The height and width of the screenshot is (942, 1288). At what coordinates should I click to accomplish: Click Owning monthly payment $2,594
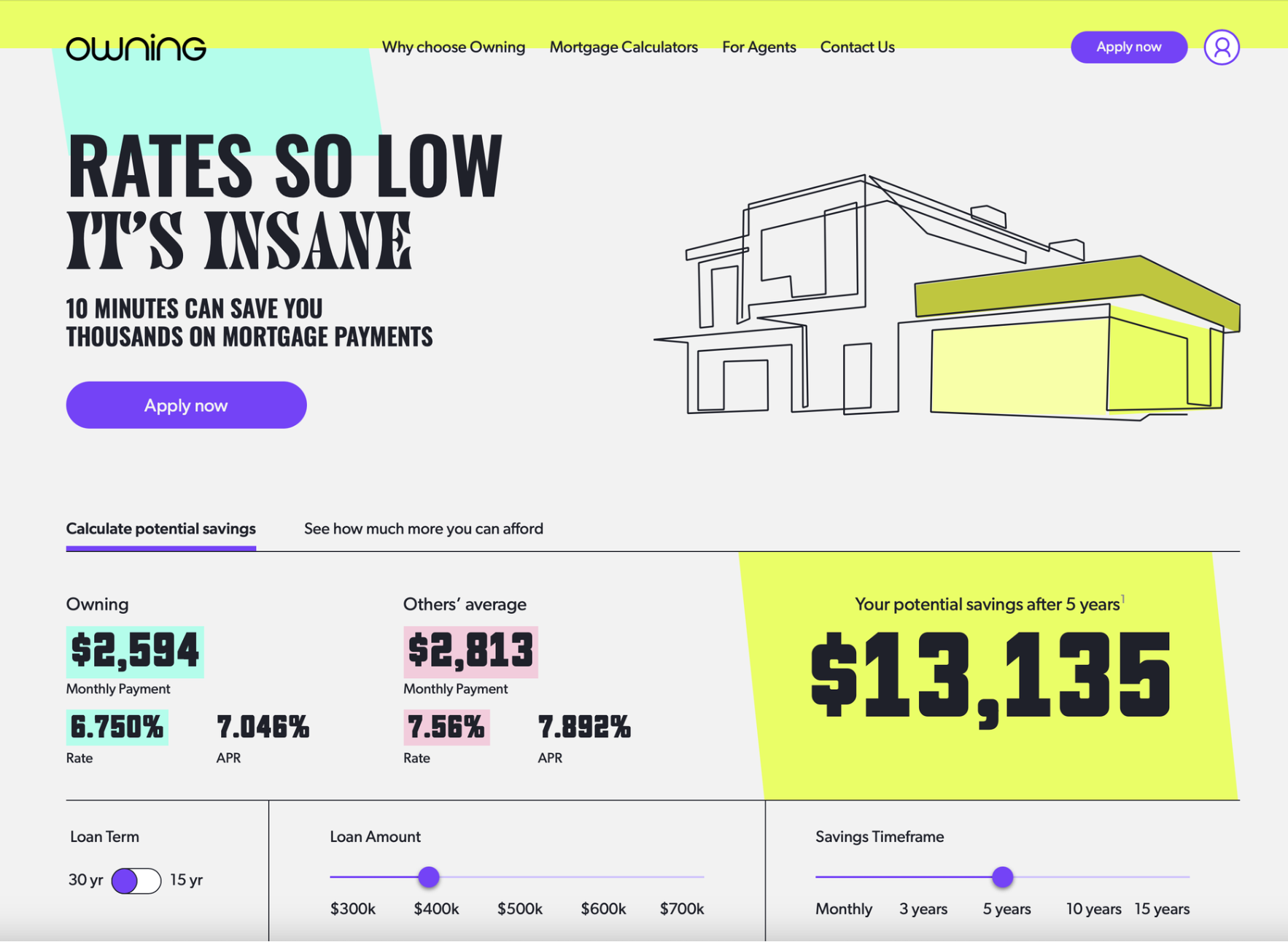tap(135, 651)
